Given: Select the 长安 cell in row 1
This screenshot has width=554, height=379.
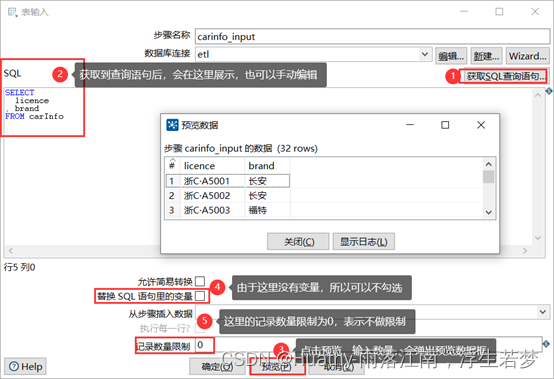Looking at the screenshot, I should point(267,181).
